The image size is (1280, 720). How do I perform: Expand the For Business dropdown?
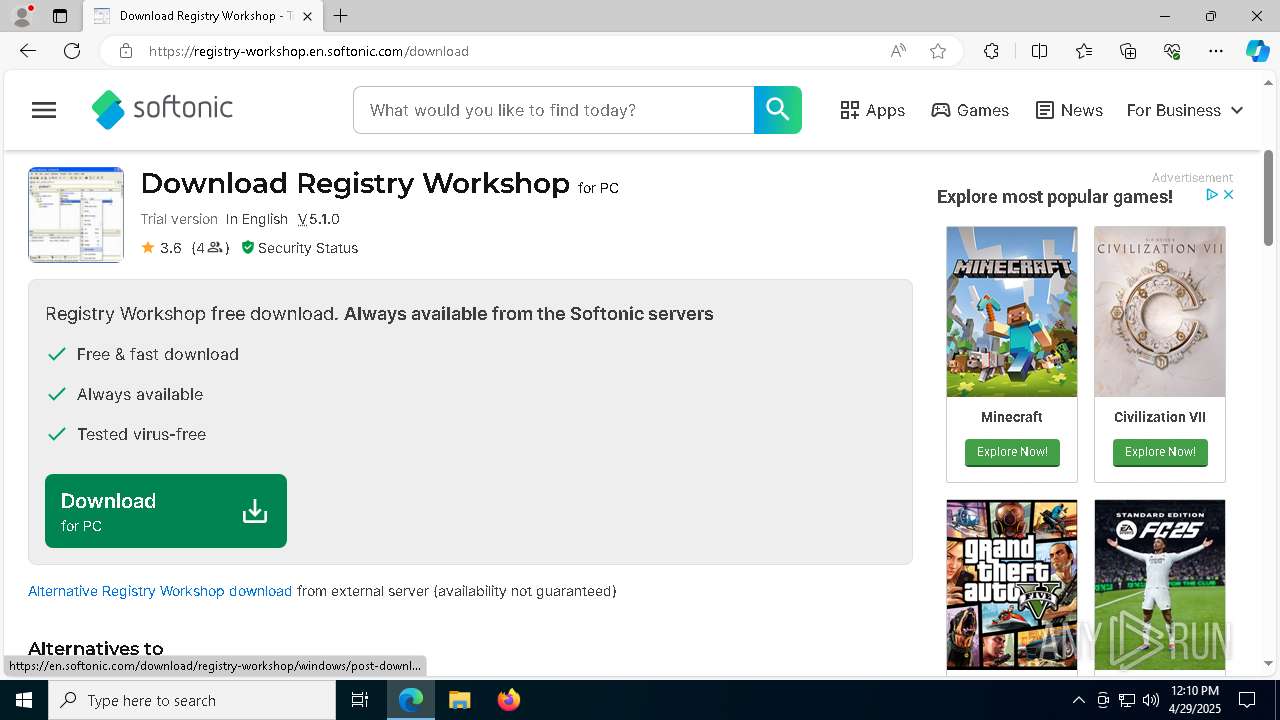tap(1185, 110)
